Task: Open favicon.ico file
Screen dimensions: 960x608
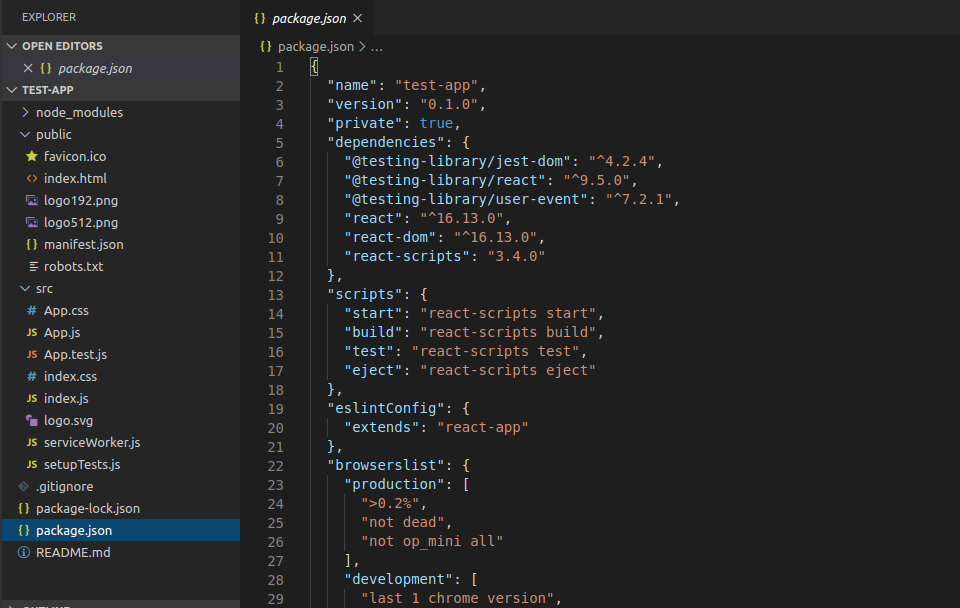Action: pyautogui.click(x=75, y=156)
